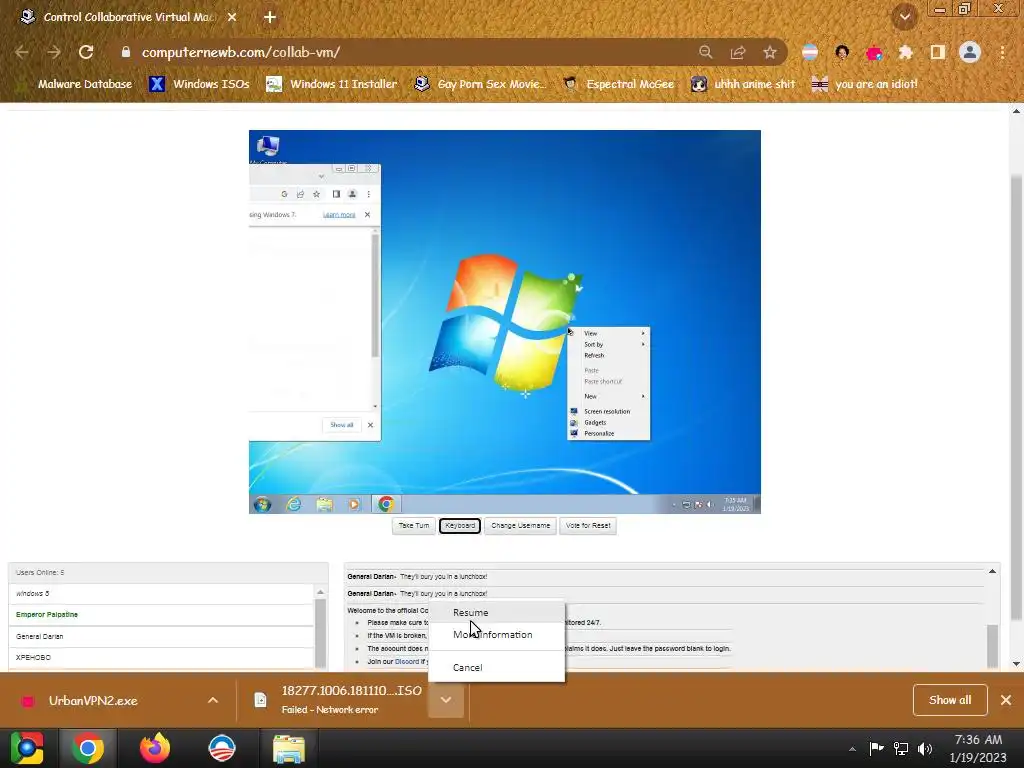The height and width of the screenshot is (768, 1024).
Task: Click the Change Username button
Action: coord(520,526)
